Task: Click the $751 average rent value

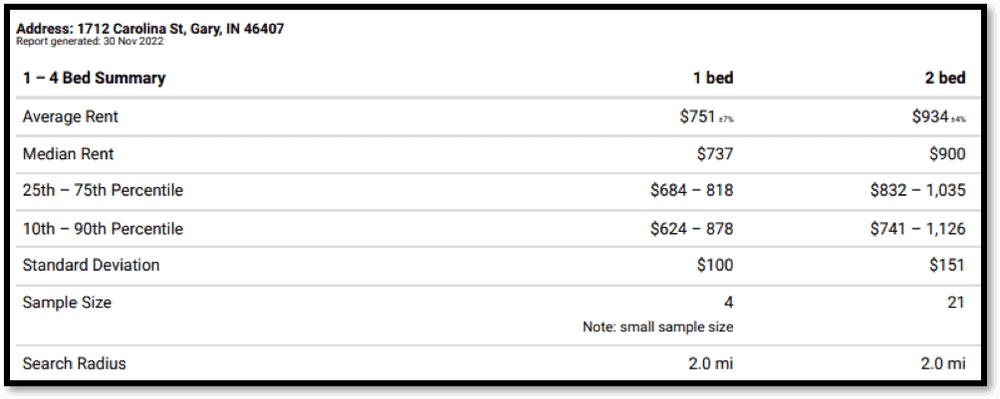Action: [x=697, y=117]
